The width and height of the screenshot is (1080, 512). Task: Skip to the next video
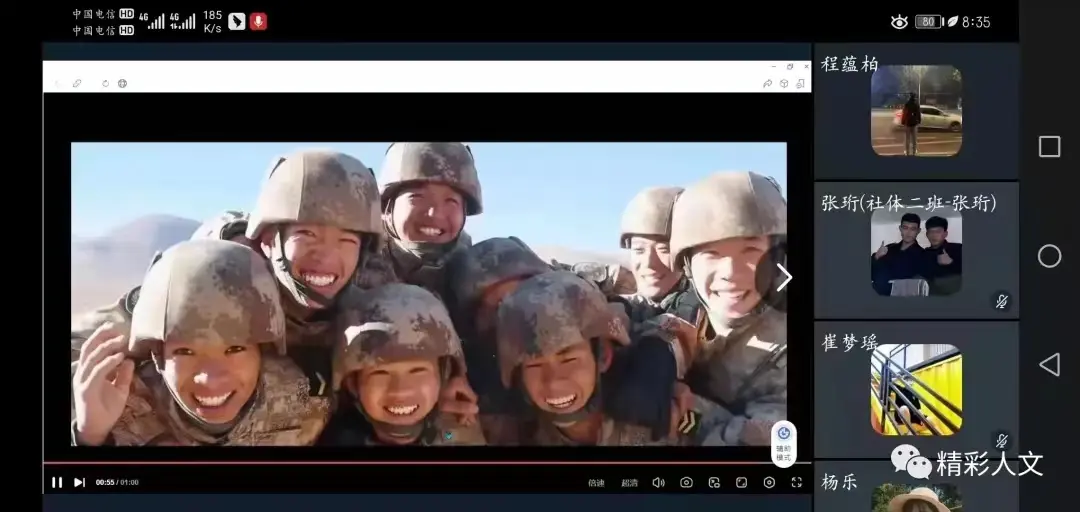pyautogui.click(x=80, y=482)
